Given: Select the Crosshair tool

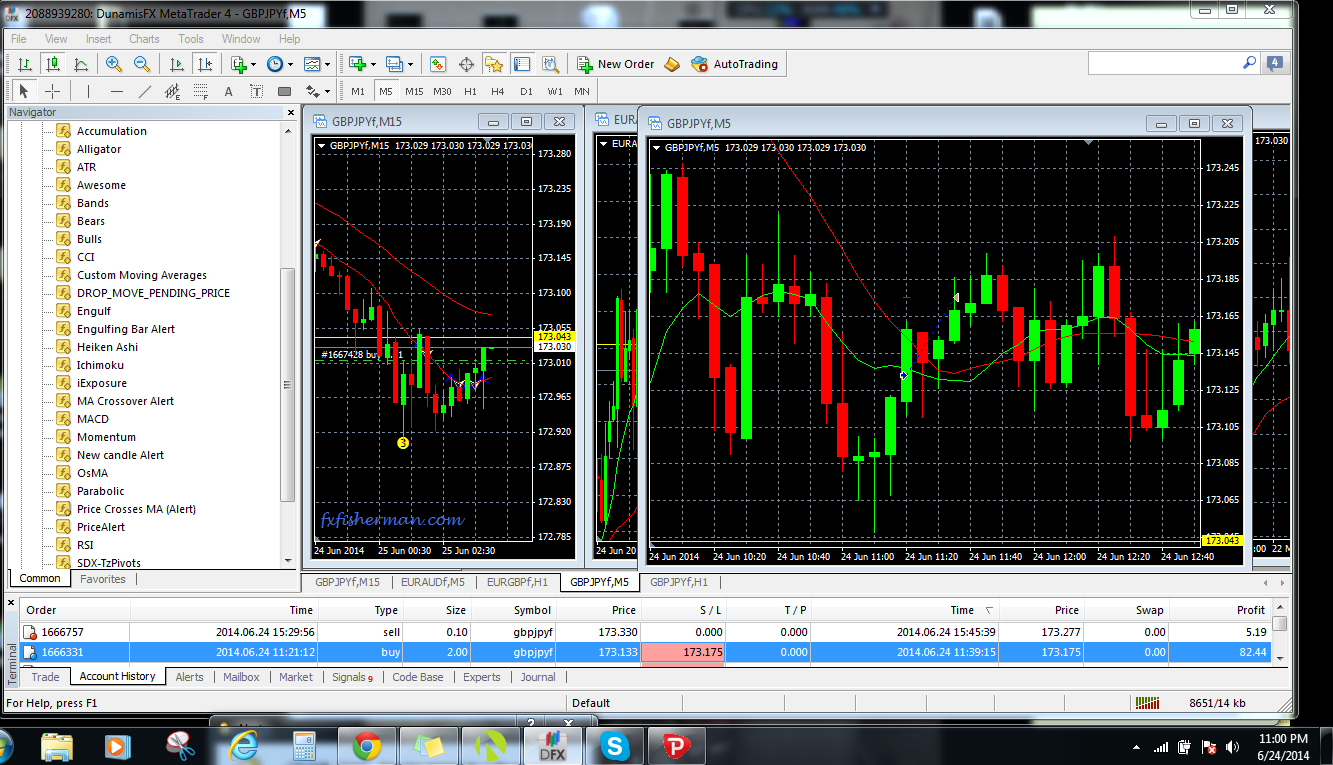Looking at the screenshot, I should (x=52, y=91).
